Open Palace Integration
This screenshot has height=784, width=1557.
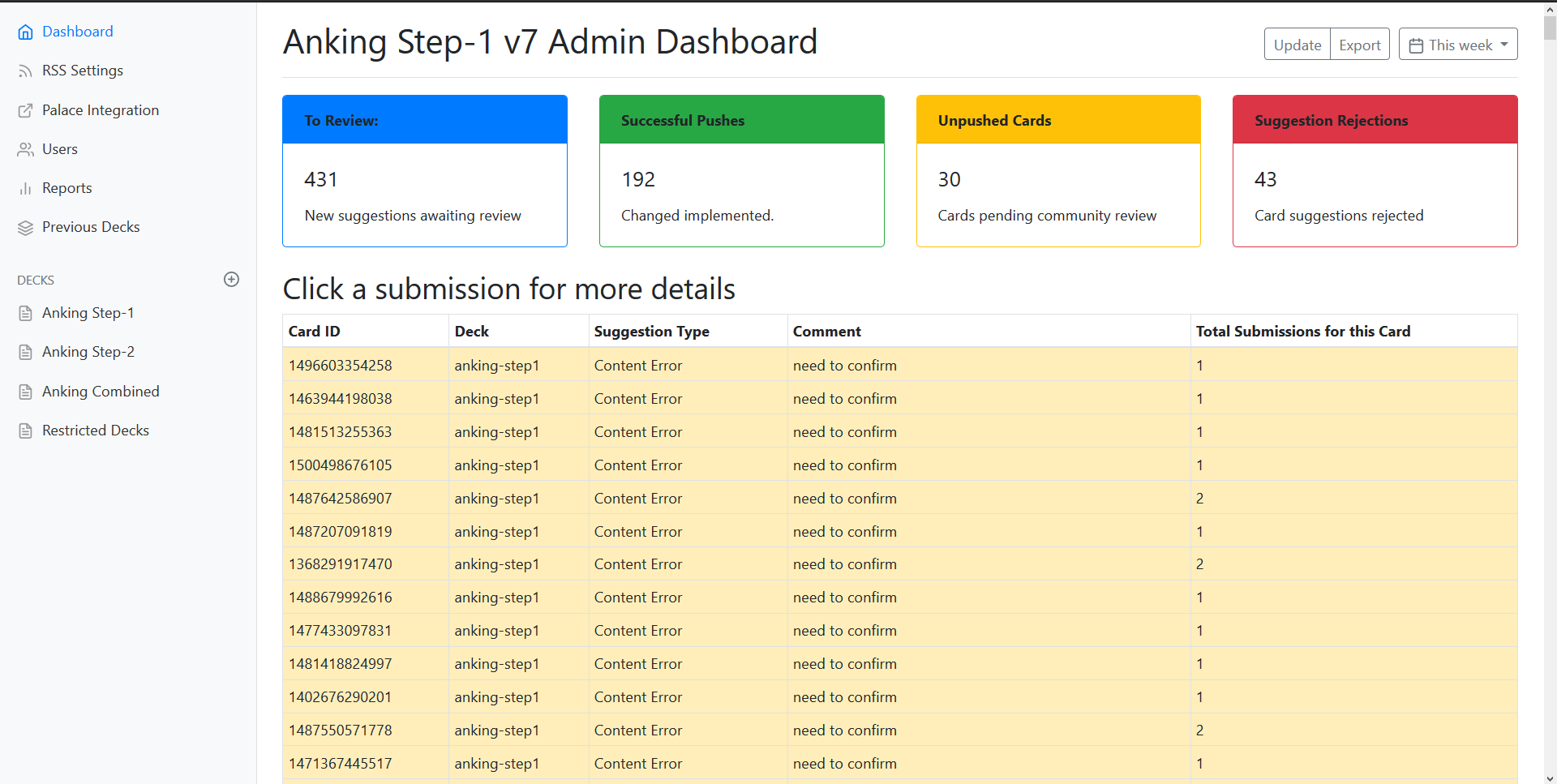tap(101, 110)
